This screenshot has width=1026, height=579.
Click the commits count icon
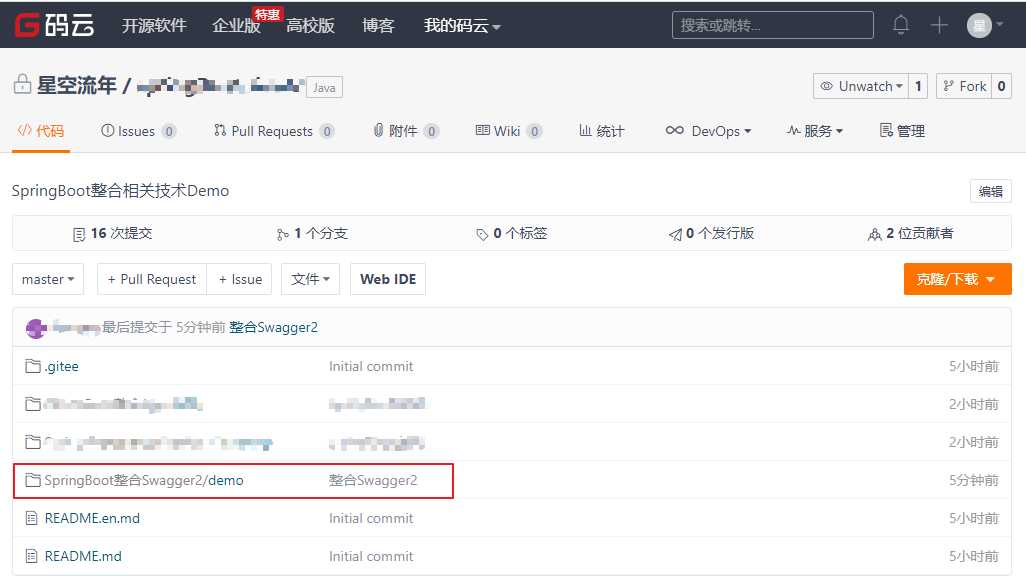[x=79, y=234]
